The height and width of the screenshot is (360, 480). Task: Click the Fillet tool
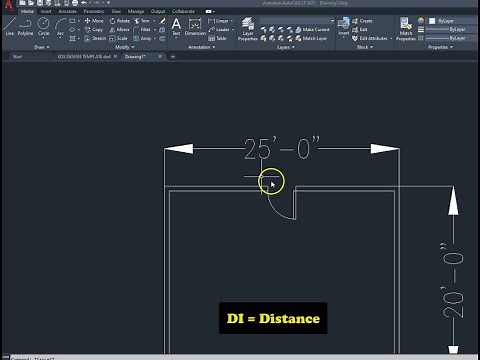[142, 30]
